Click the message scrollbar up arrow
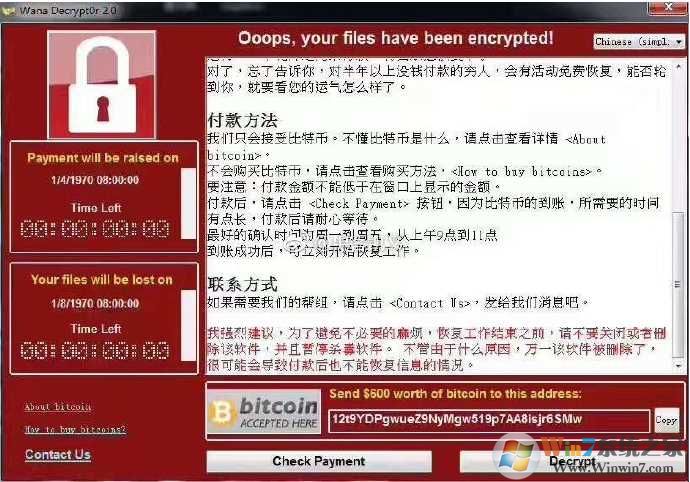This screenshot has width=690, height=482. (x=678, y=66)
